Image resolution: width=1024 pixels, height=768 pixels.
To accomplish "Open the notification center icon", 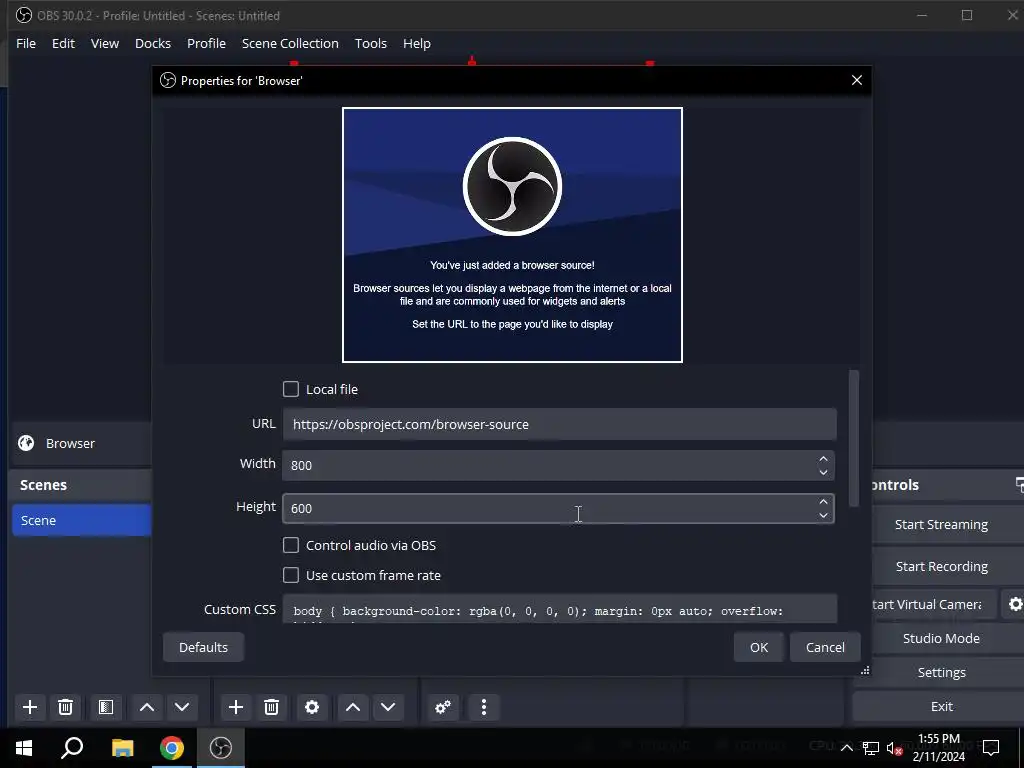I will click(x=991, y=747).
